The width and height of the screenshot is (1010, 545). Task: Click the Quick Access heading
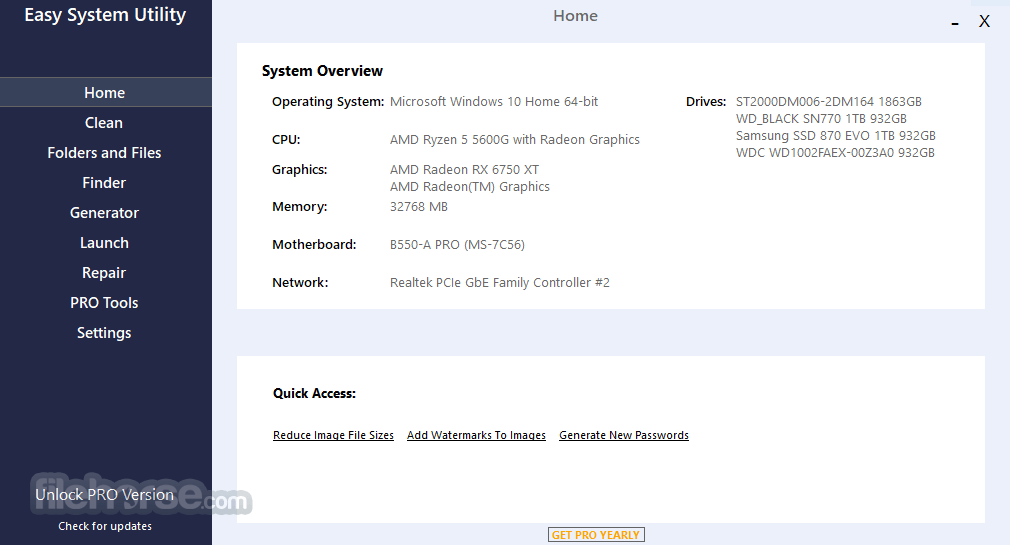pos(314,394)
